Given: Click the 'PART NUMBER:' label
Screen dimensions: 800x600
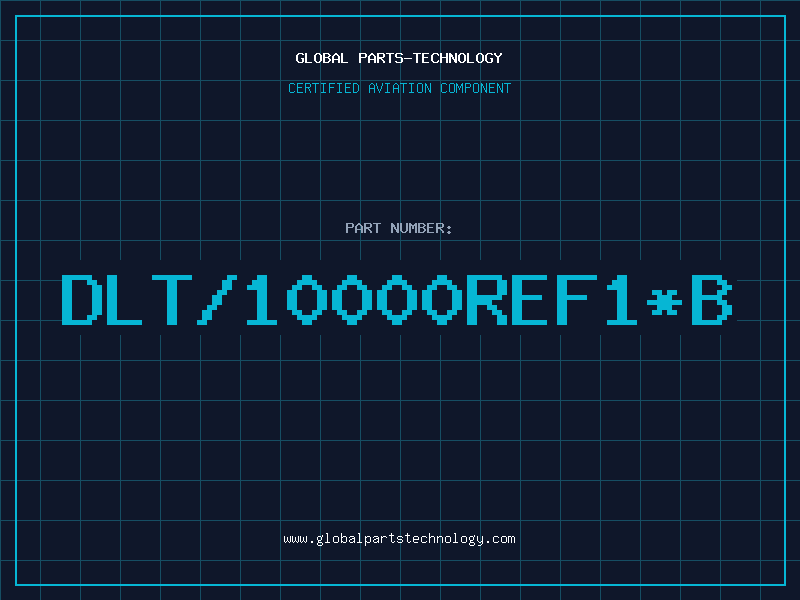Looking at the screenshot, I should pos(399,228).
